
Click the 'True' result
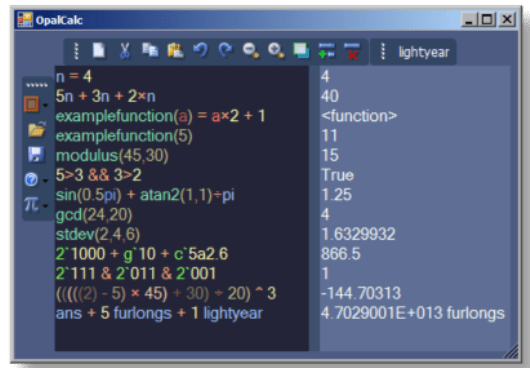pyautogui.click(x=337, y=175)
